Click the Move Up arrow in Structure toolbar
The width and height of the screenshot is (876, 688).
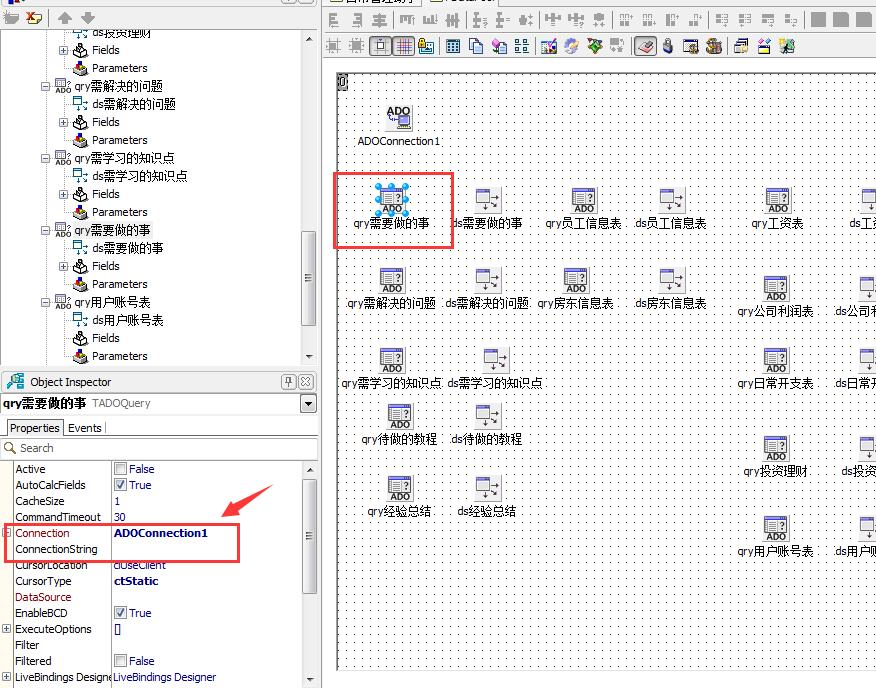pyautogui.click(x=65, y=18)
